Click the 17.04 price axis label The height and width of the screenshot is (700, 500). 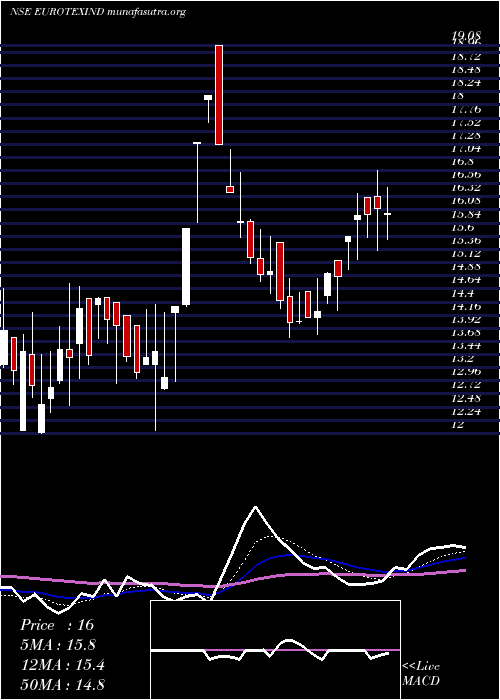466,148
